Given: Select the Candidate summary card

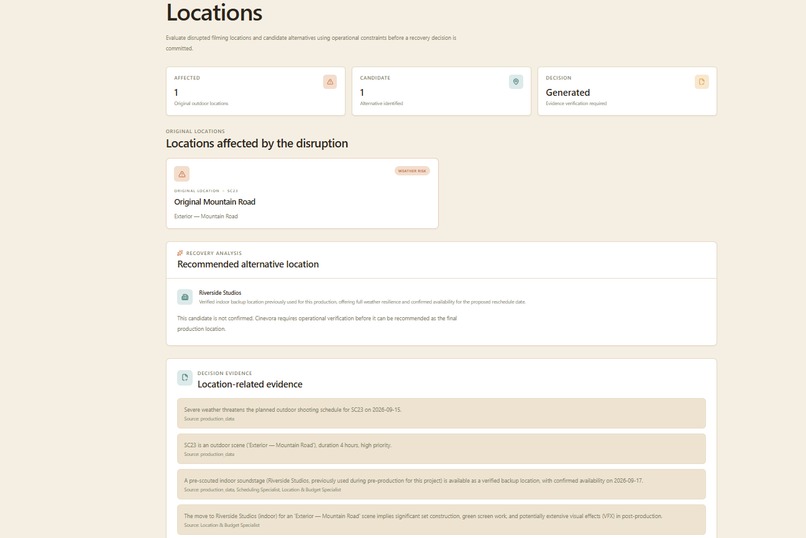Looking at the screenshot, I should coord(442,91).
